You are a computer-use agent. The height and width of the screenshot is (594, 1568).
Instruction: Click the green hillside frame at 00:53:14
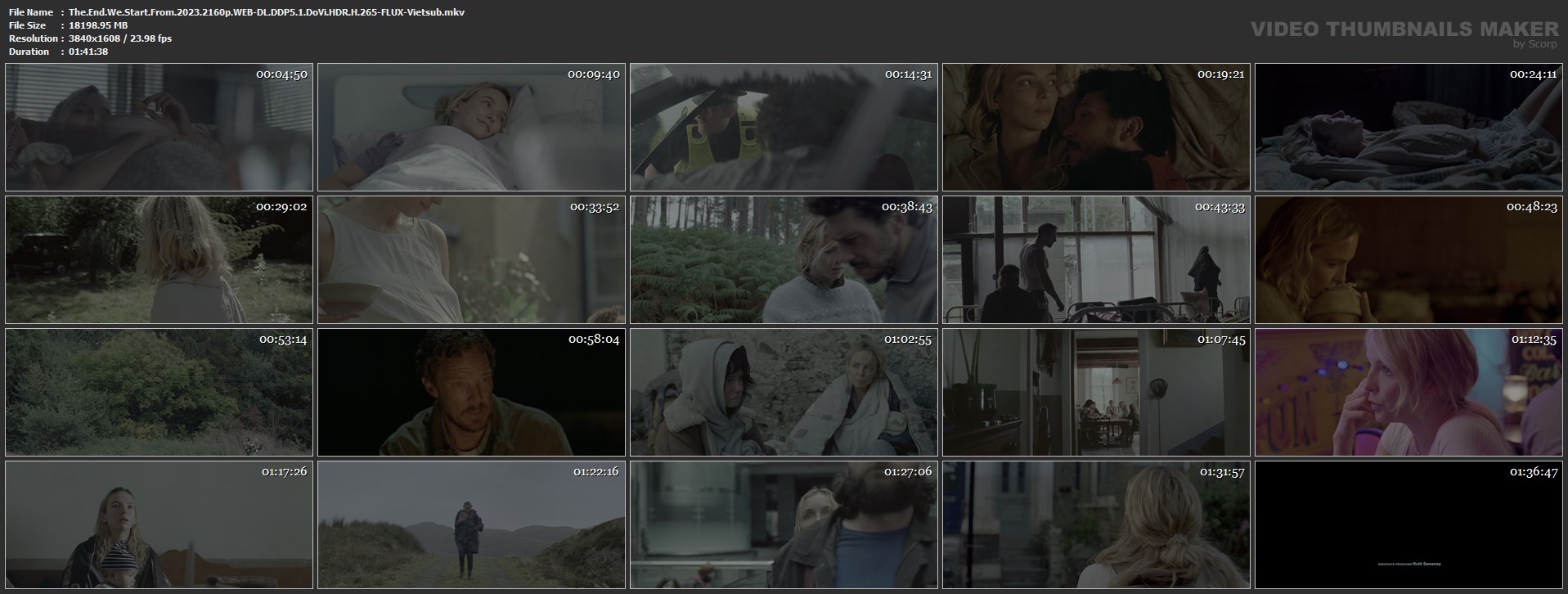(x=159, y=392)
